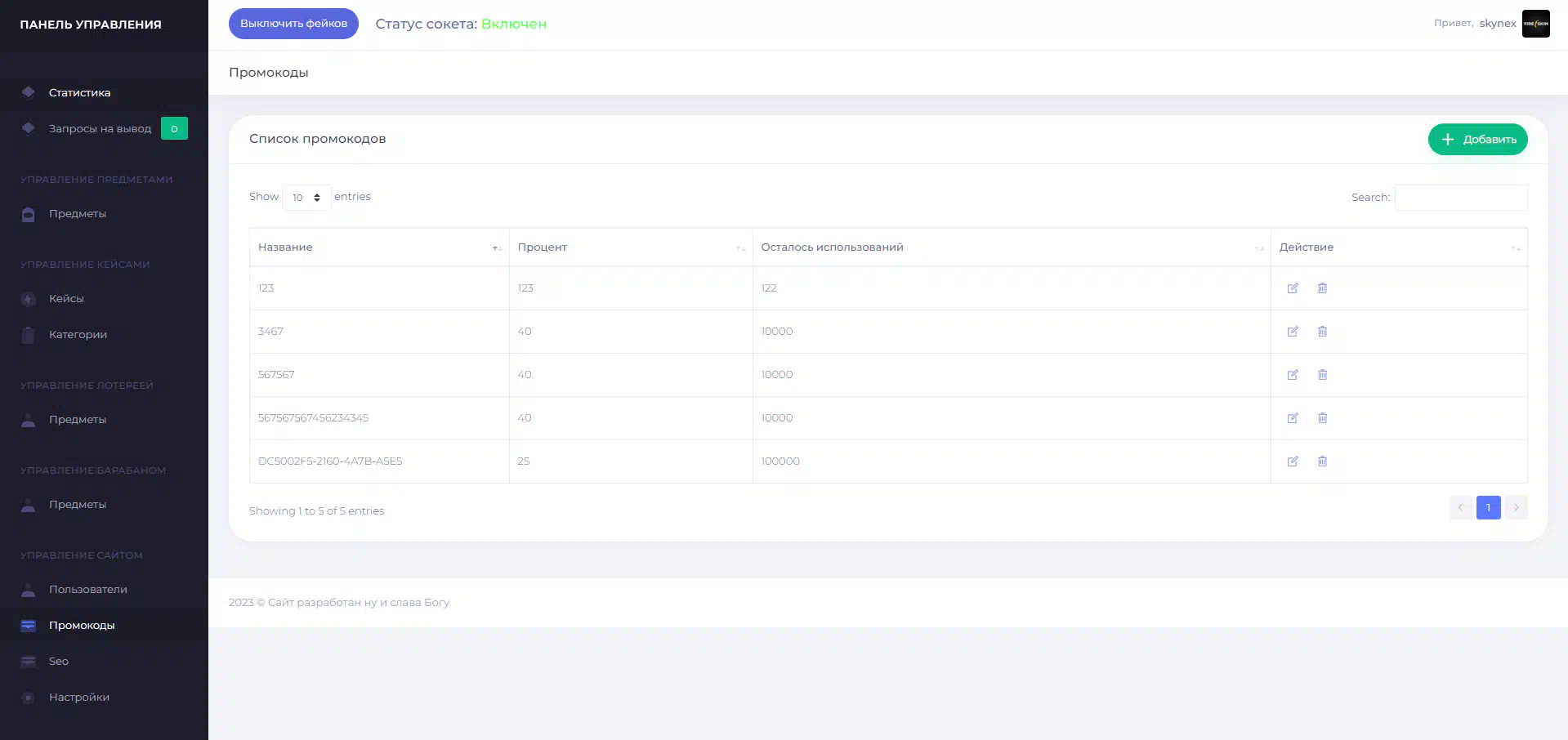Go to Пользователи in sidebar
This screenshot has width=1568, height=740.
tap(87, 590)
